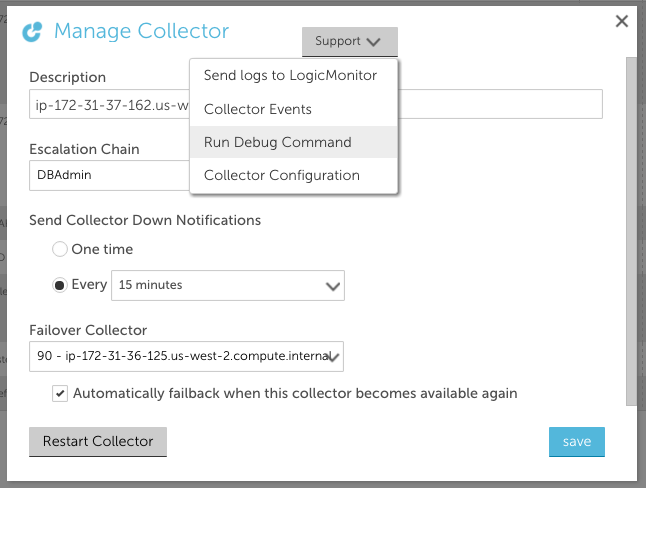646x541 pixels.
Task: Select the Every interval radio button
Action: pos(60,285)
